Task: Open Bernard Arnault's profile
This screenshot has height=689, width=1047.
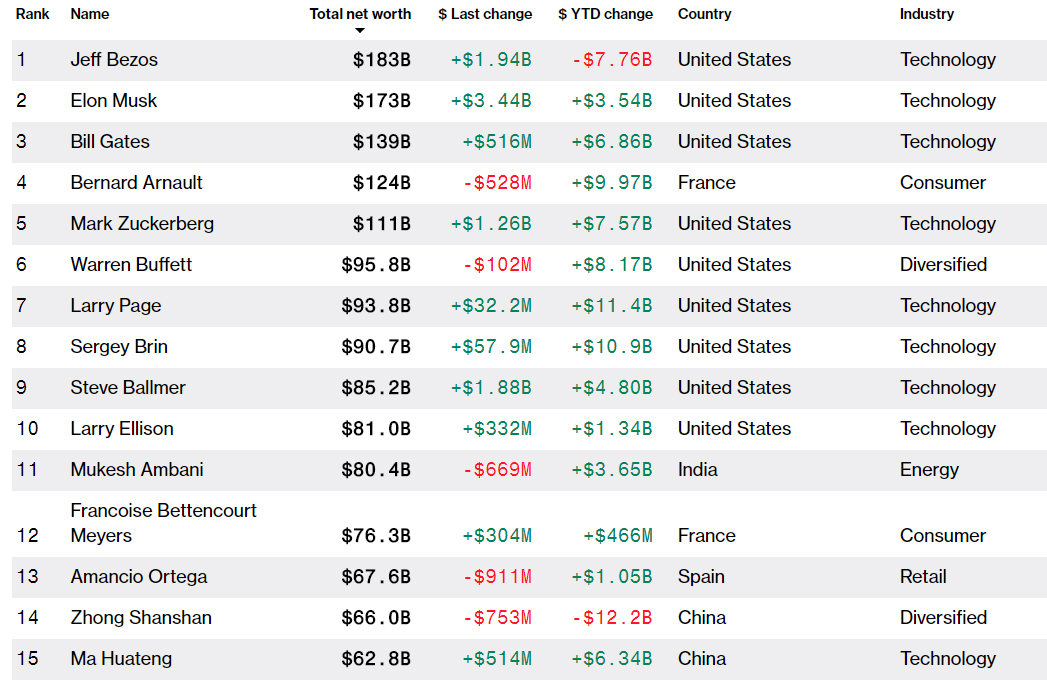Action: (136, 183)
